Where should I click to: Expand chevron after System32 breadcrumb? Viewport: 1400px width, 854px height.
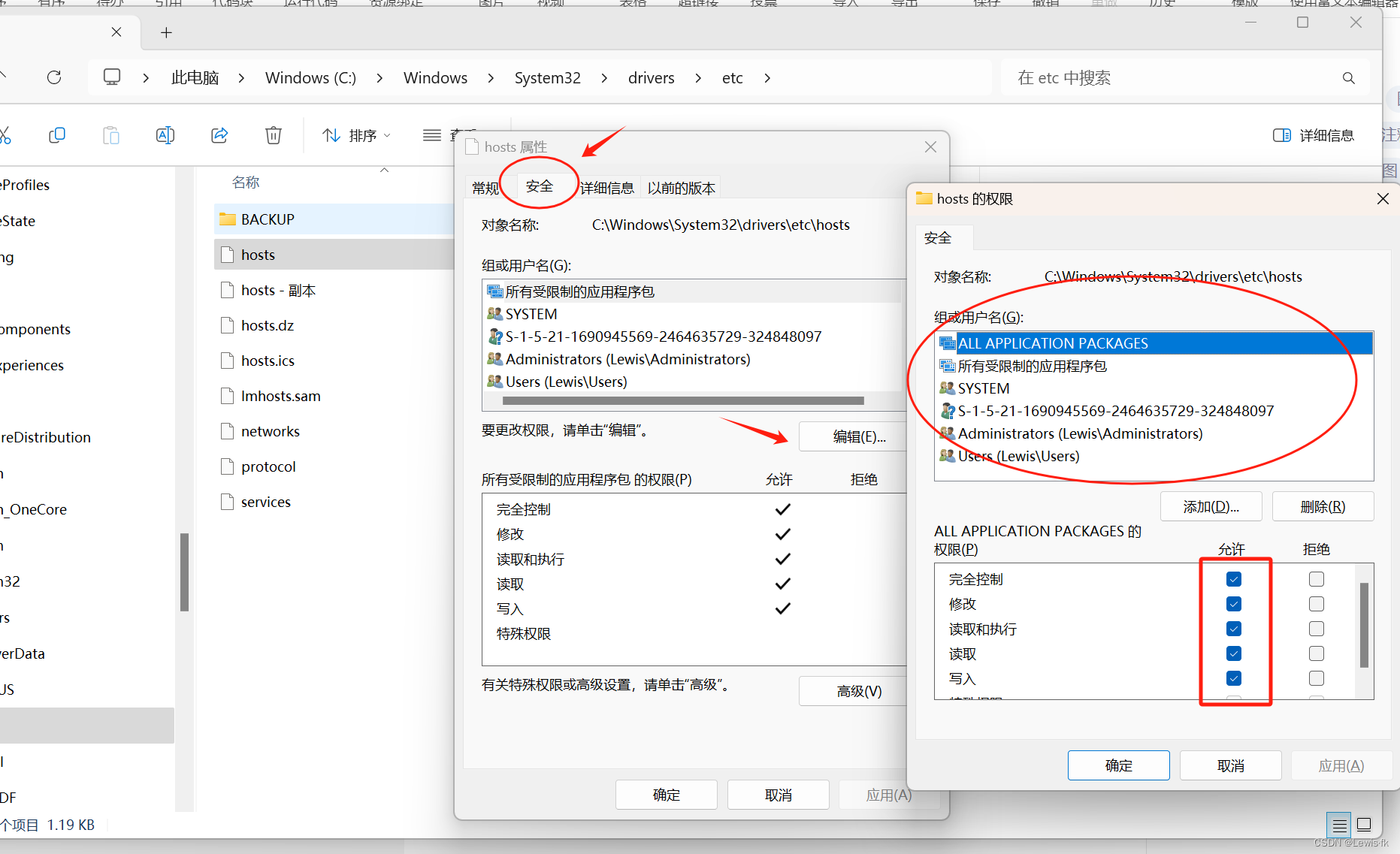point(604,78)
